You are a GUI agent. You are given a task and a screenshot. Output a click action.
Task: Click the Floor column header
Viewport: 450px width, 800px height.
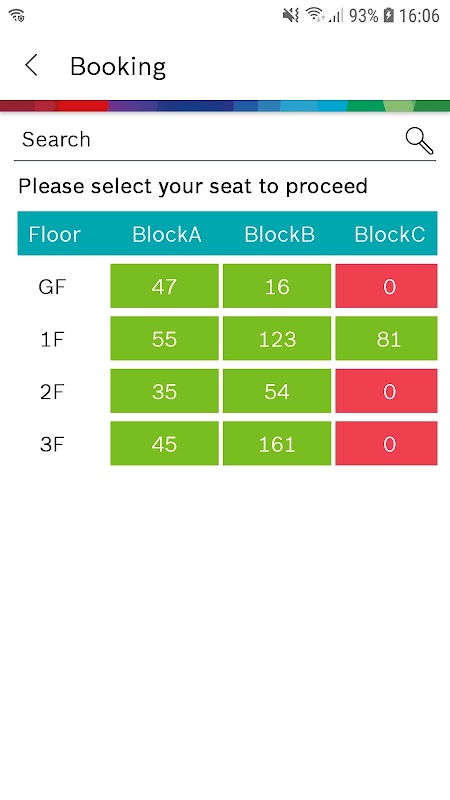tap(54, 234)
